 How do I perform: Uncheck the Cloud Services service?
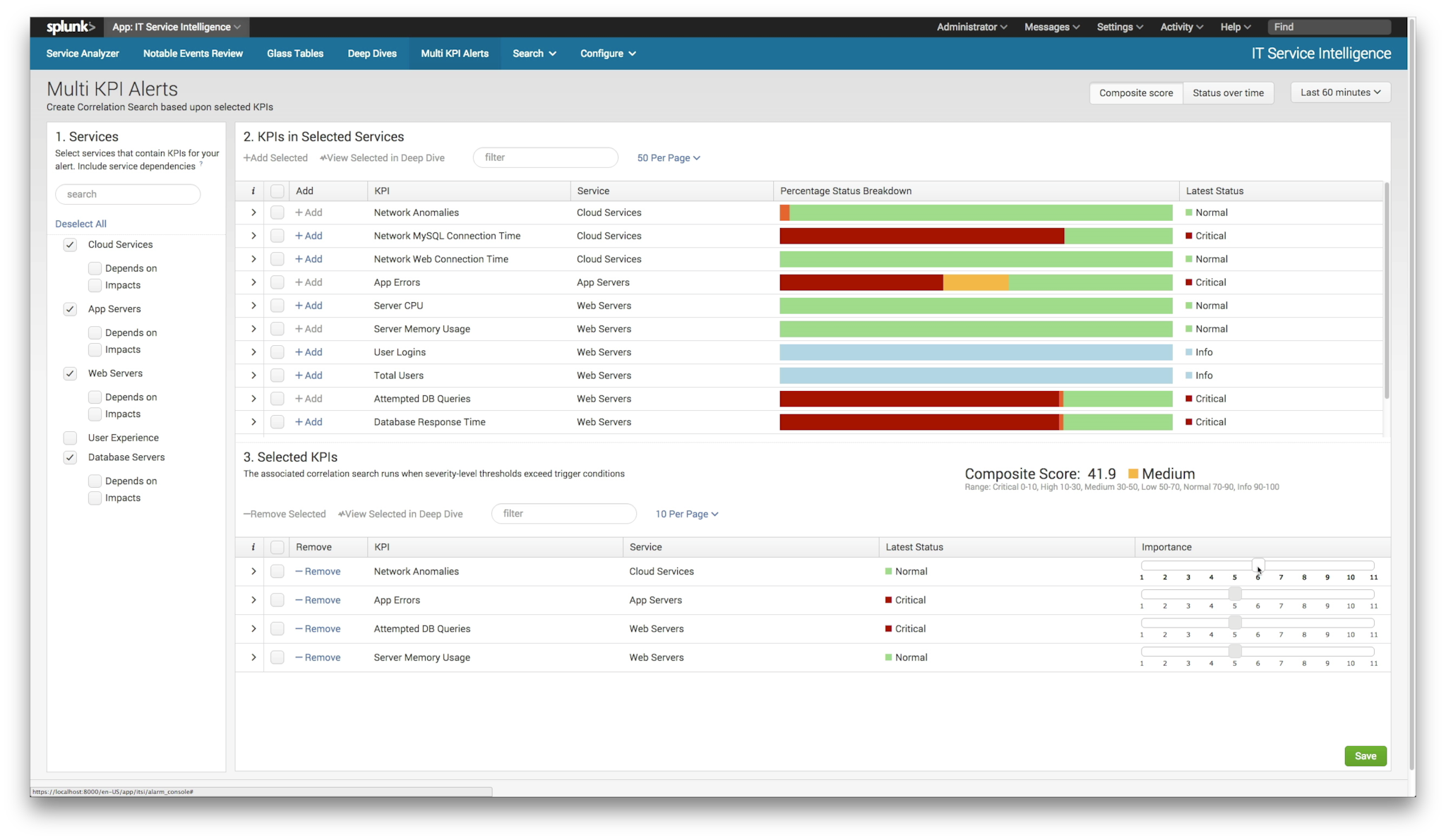coord(70,245)
